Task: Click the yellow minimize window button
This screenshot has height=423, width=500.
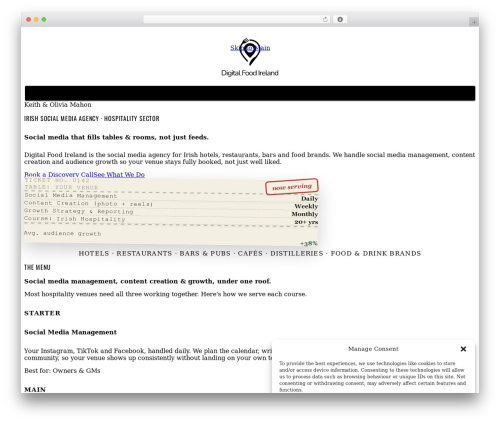Action: tap(36, 19)
